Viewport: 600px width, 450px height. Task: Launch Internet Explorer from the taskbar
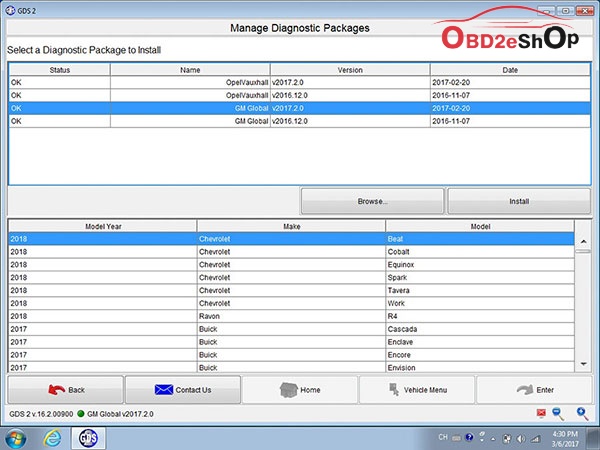[52, 439]
